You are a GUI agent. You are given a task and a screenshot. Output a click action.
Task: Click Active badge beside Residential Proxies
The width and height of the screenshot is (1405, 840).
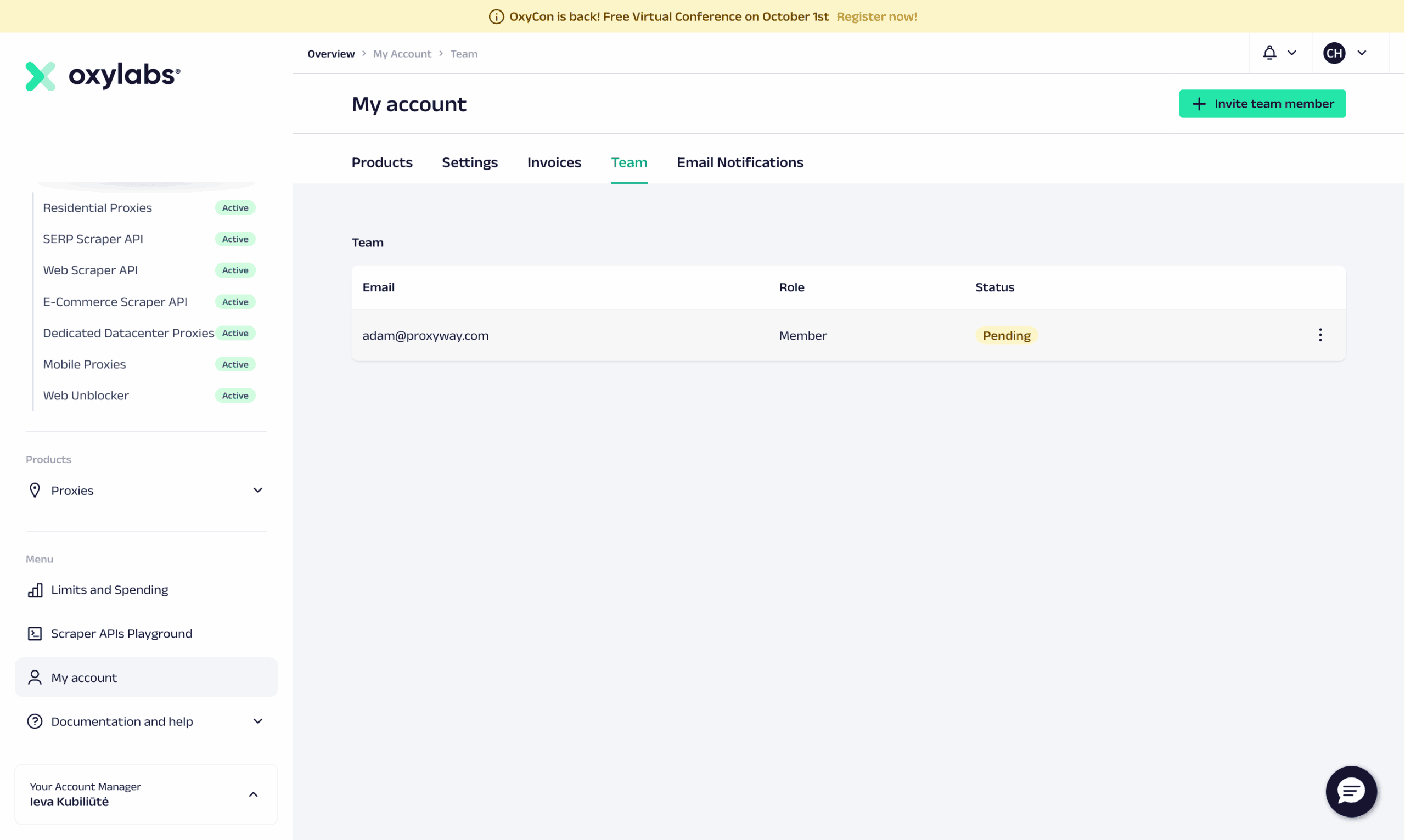(x=235, y=208)
